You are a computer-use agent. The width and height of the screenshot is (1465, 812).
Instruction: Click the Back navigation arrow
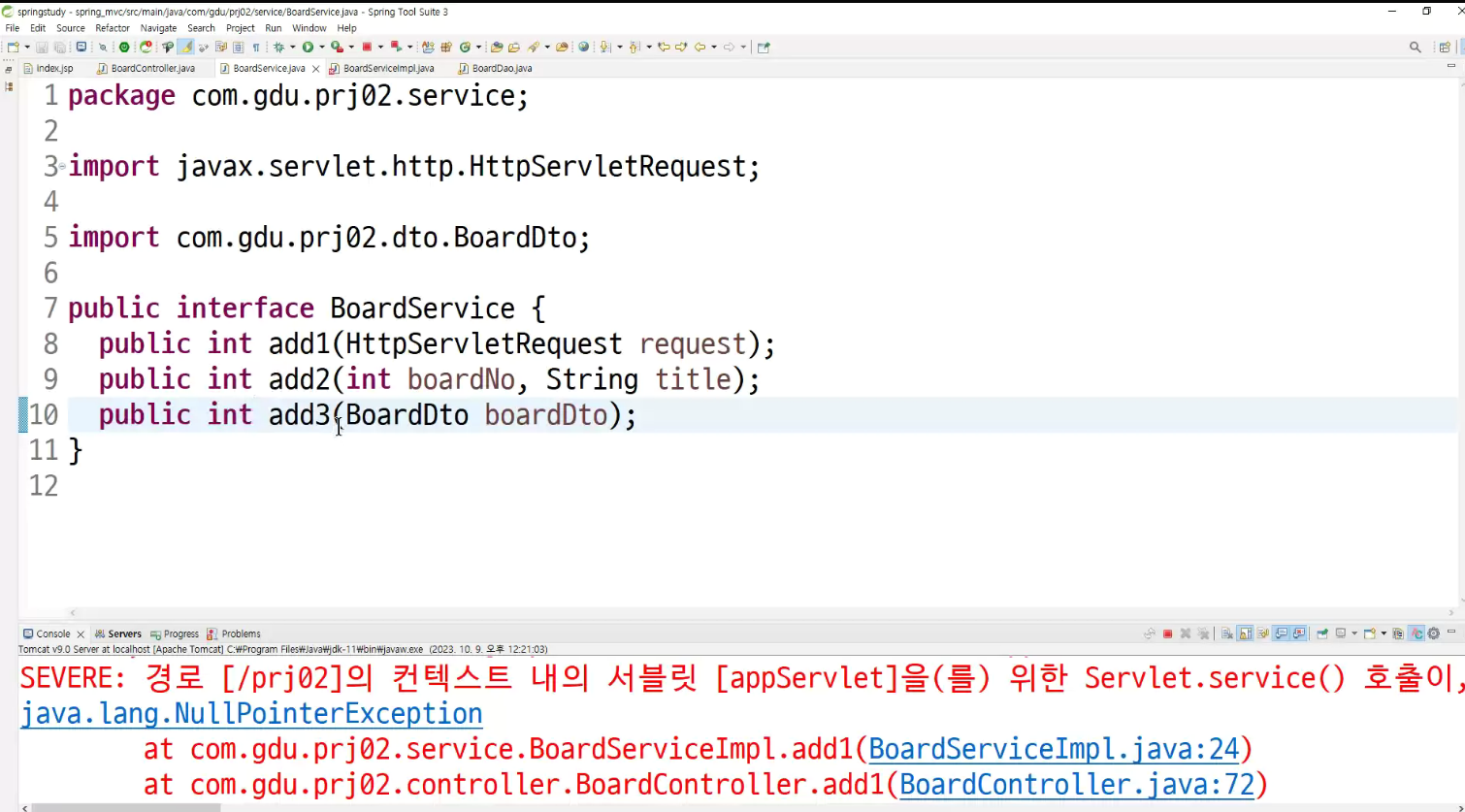(x=699, y=47)
